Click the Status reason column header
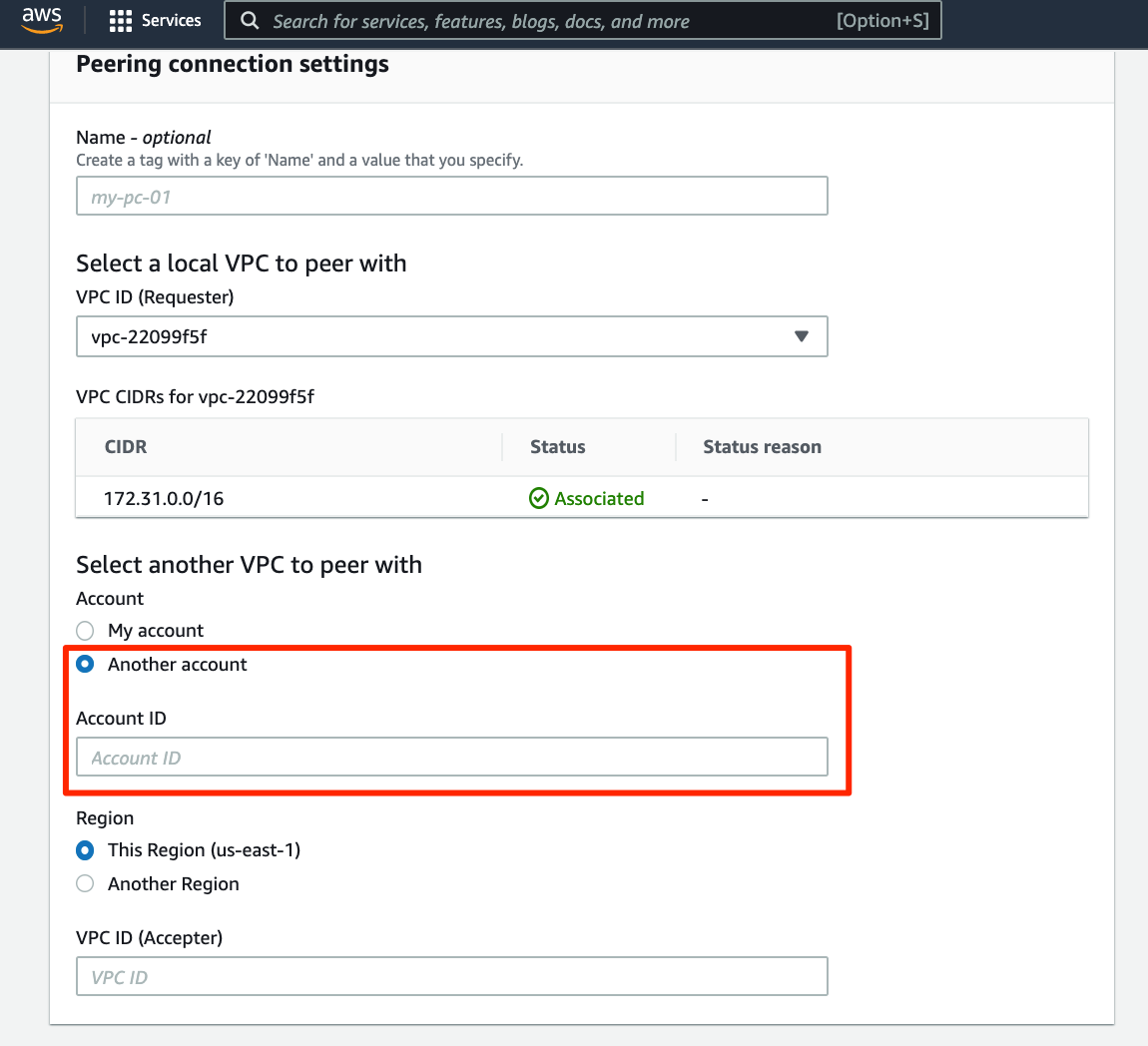This screenshot has width=1148, height=1046. (762, 446)
